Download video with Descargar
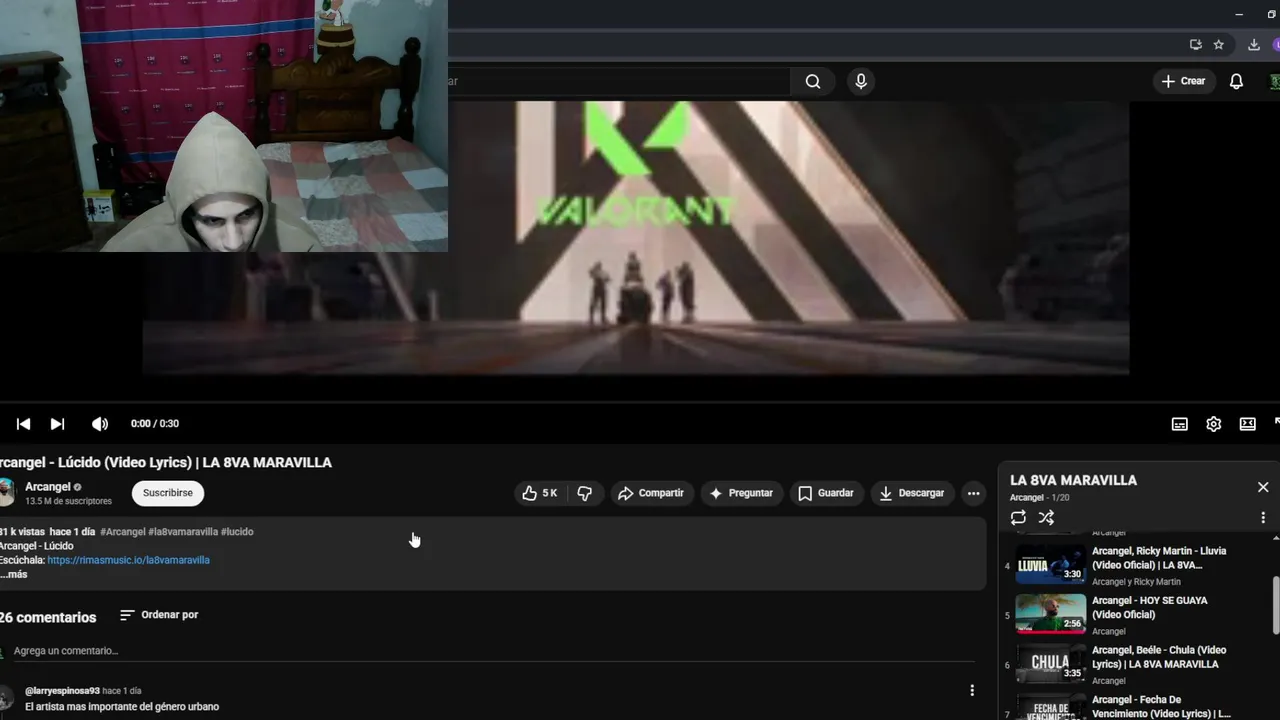This screenshot has height=720, width=1280. tap(911, 493)
